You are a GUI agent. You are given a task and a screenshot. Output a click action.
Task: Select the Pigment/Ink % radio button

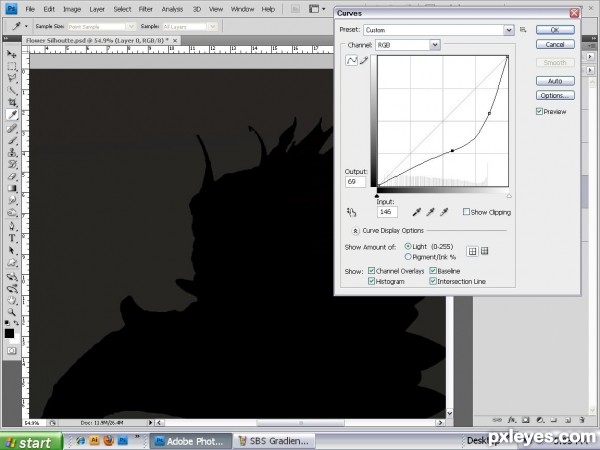(x=408, y=257)
